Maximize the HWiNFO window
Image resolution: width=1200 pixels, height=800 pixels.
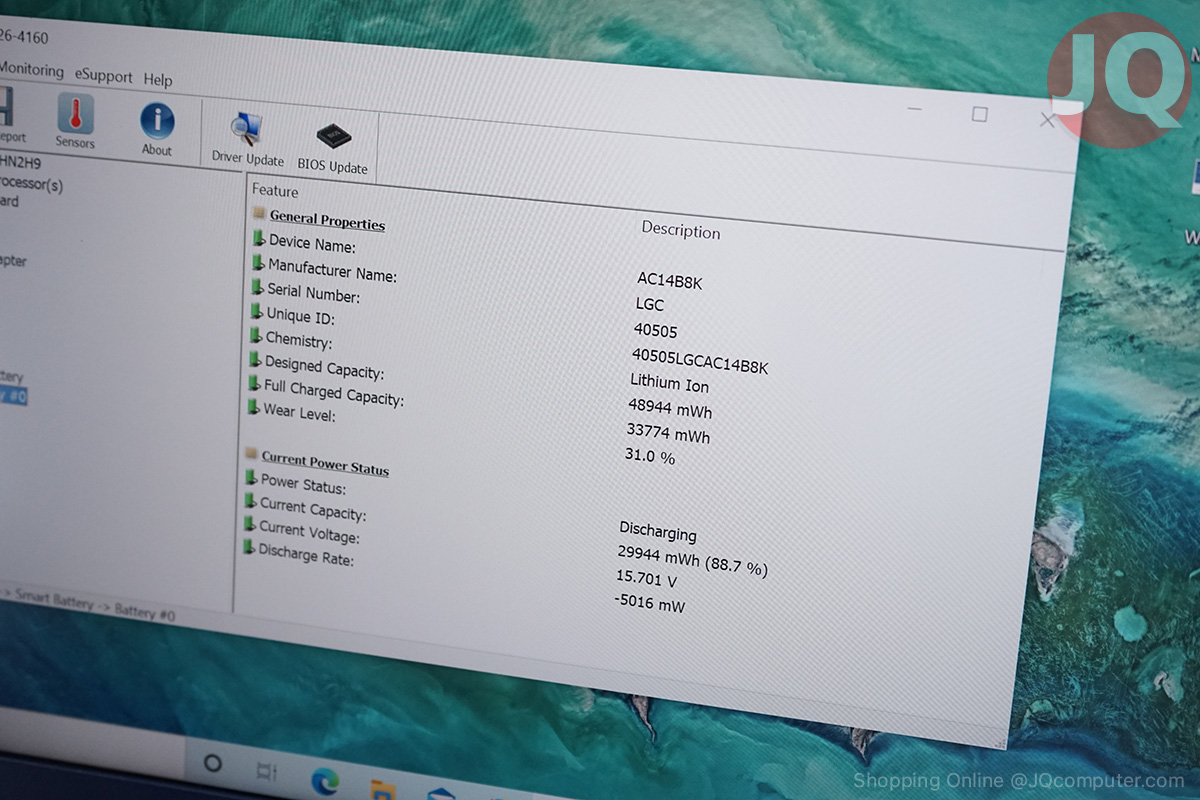point(980,114)
